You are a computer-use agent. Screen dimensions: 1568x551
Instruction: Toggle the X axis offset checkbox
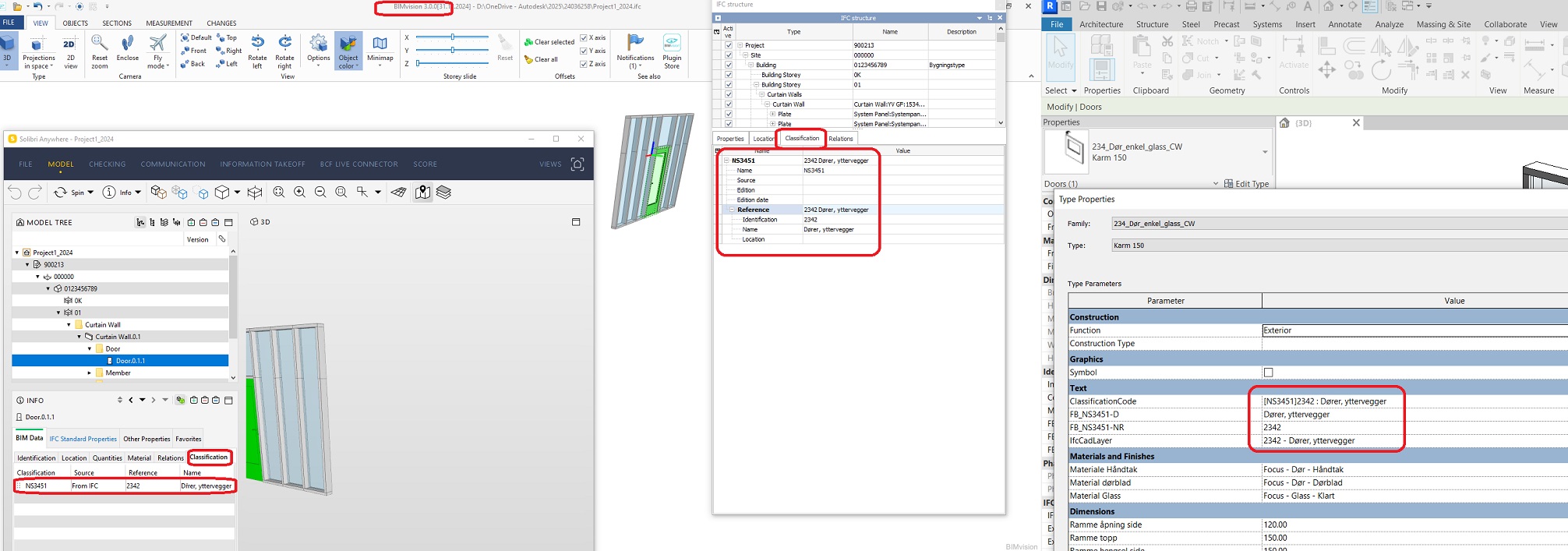click(x=584, y=37)
